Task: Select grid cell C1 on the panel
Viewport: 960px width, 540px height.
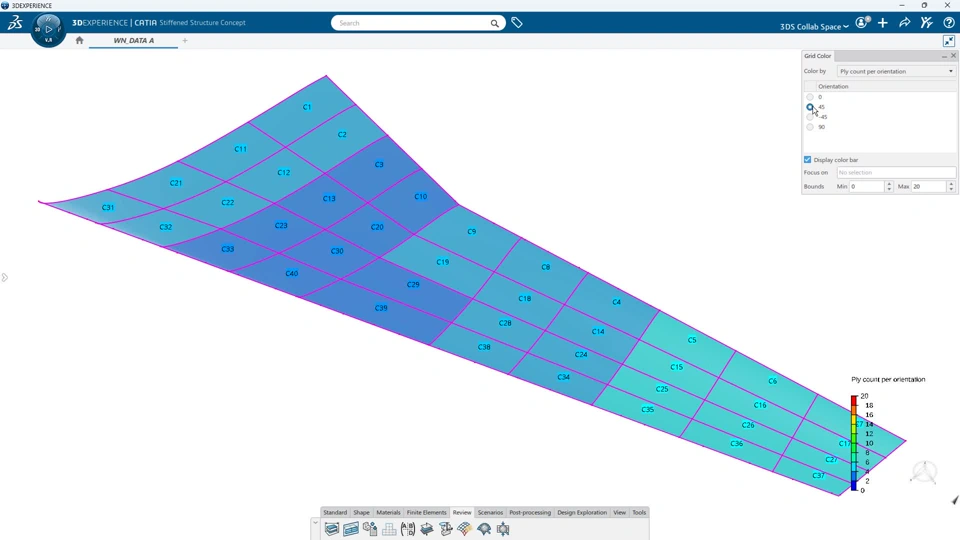Action: tap(307, 107)
